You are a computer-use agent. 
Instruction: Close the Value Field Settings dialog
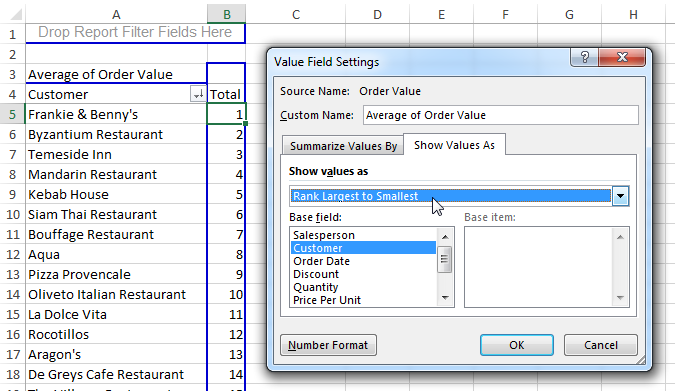coord(622,57)
